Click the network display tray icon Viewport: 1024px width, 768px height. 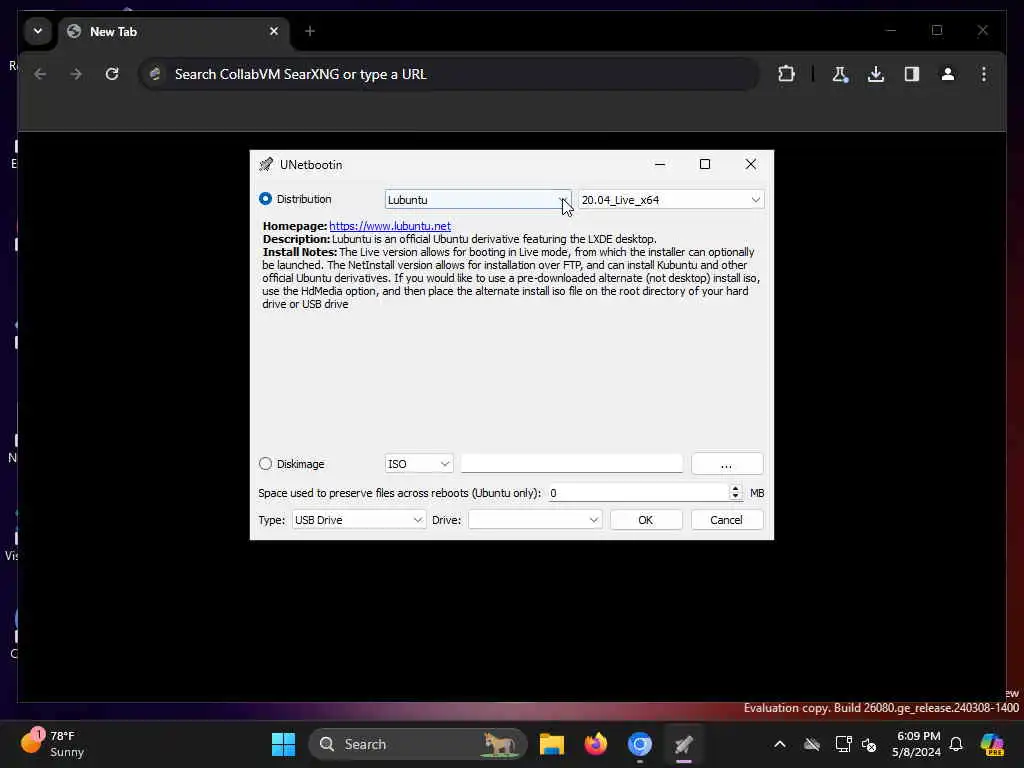click(x=843, y=744)
